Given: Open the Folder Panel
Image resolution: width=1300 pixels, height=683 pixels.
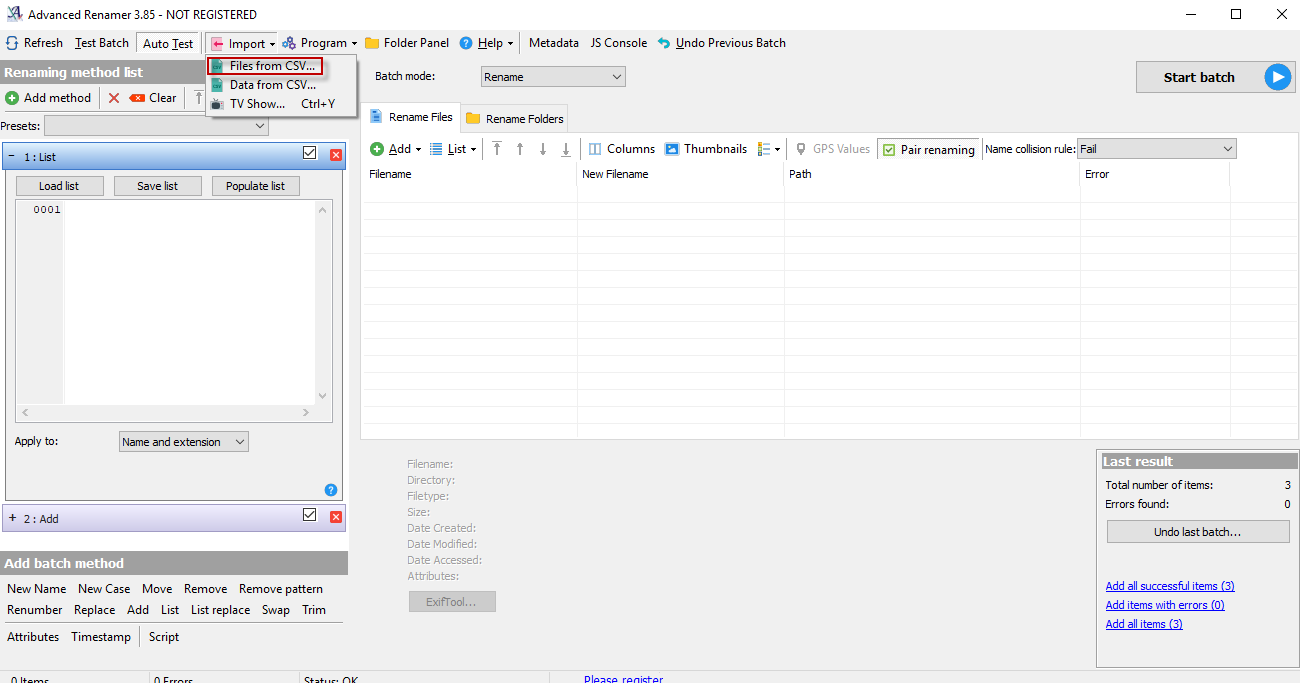Looking at the screenshot, I should [407, 43].
